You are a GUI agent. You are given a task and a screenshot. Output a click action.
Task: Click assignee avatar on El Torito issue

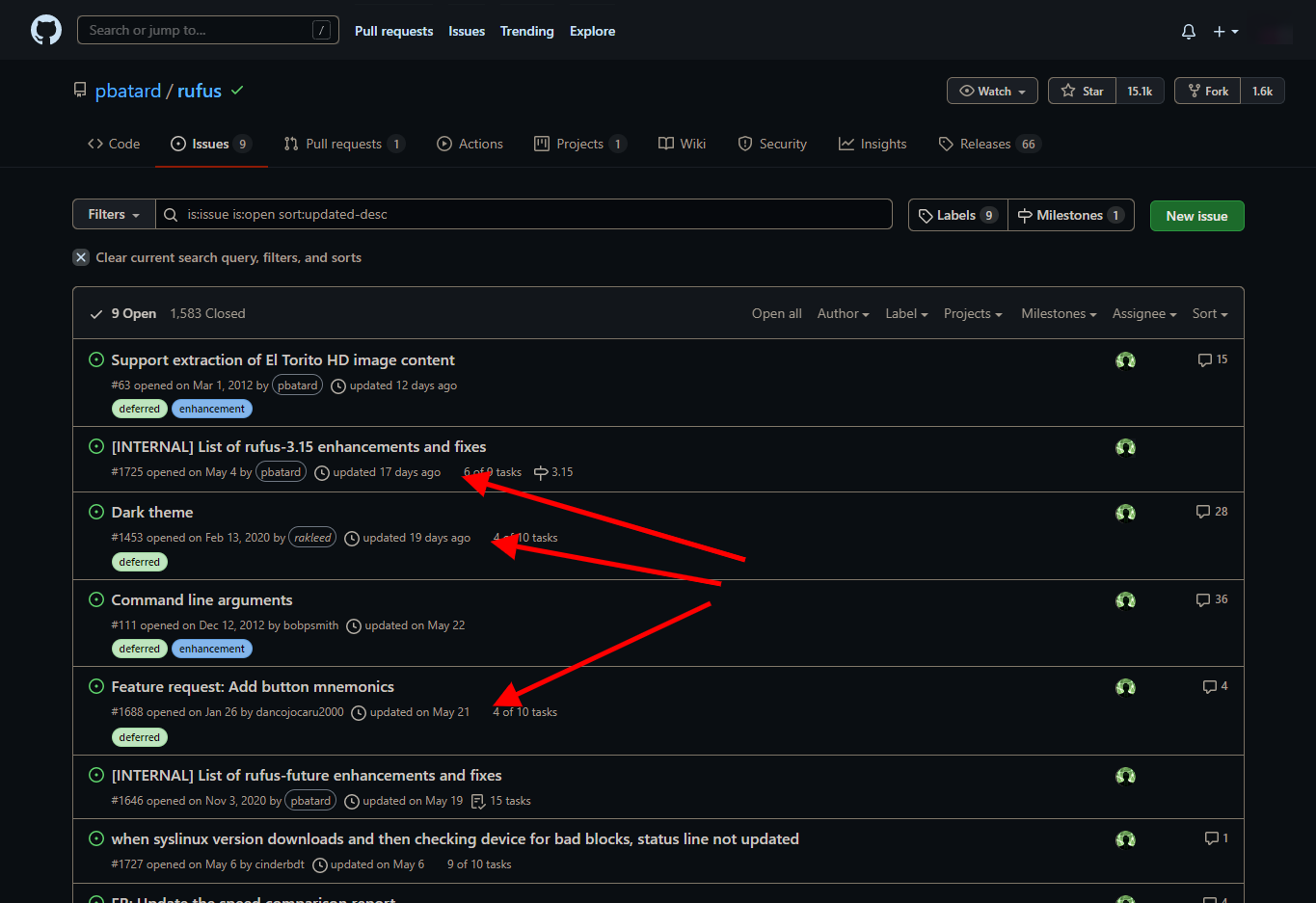1125,360
